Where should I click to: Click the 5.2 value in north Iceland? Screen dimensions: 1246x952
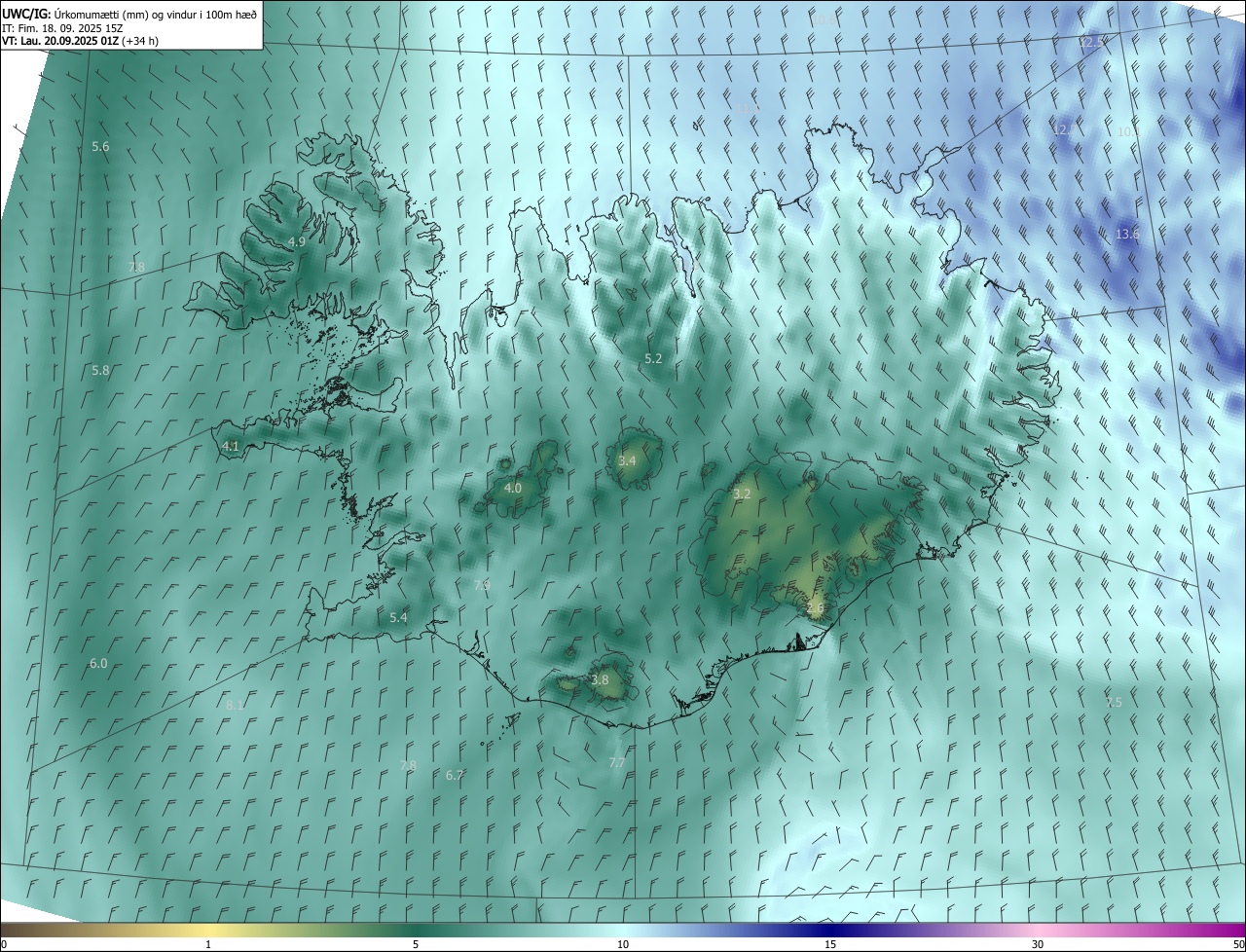[x=653, y=358]
